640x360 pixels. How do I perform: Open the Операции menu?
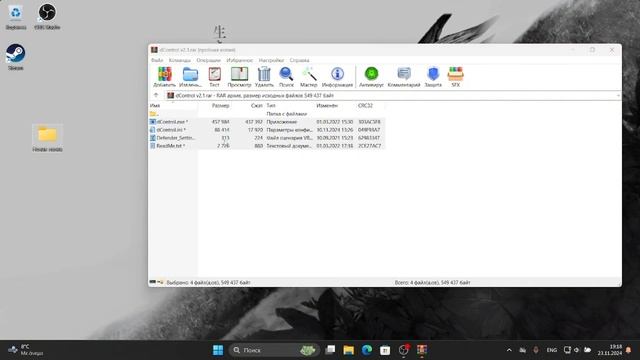[208, 60]
